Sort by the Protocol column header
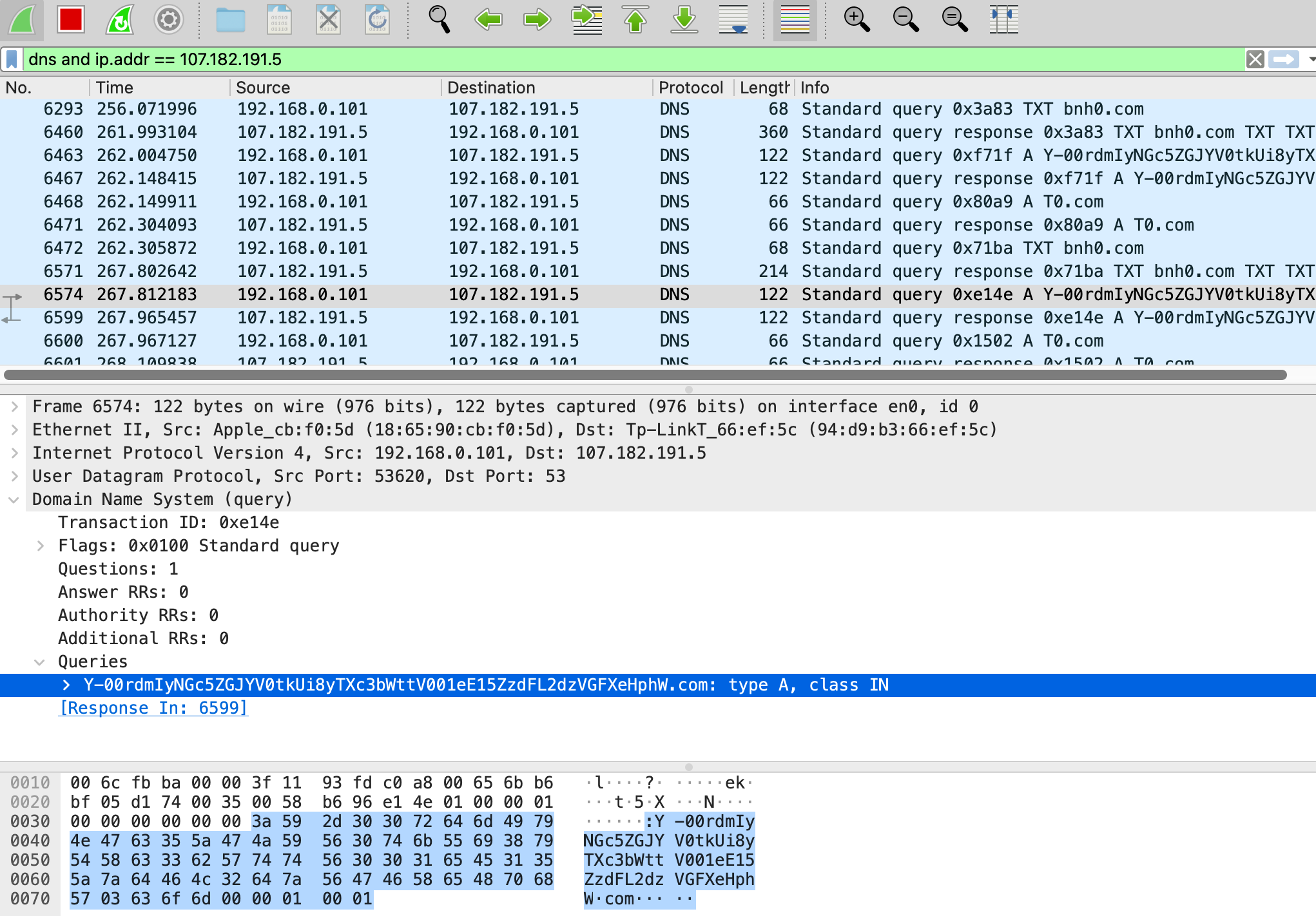This screenshot has height=916, width=1316. tap(693, 88)
